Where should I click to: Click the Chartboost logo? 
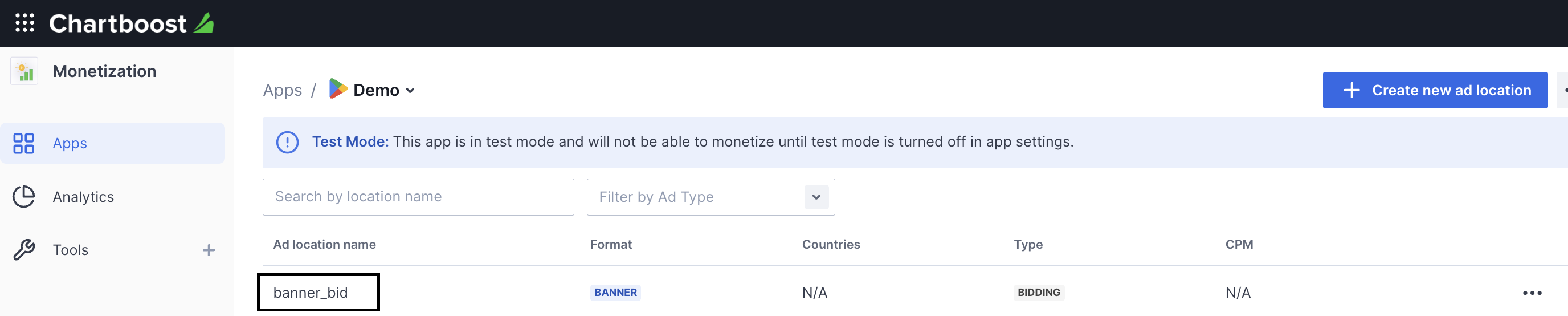(x=131, y=23)
